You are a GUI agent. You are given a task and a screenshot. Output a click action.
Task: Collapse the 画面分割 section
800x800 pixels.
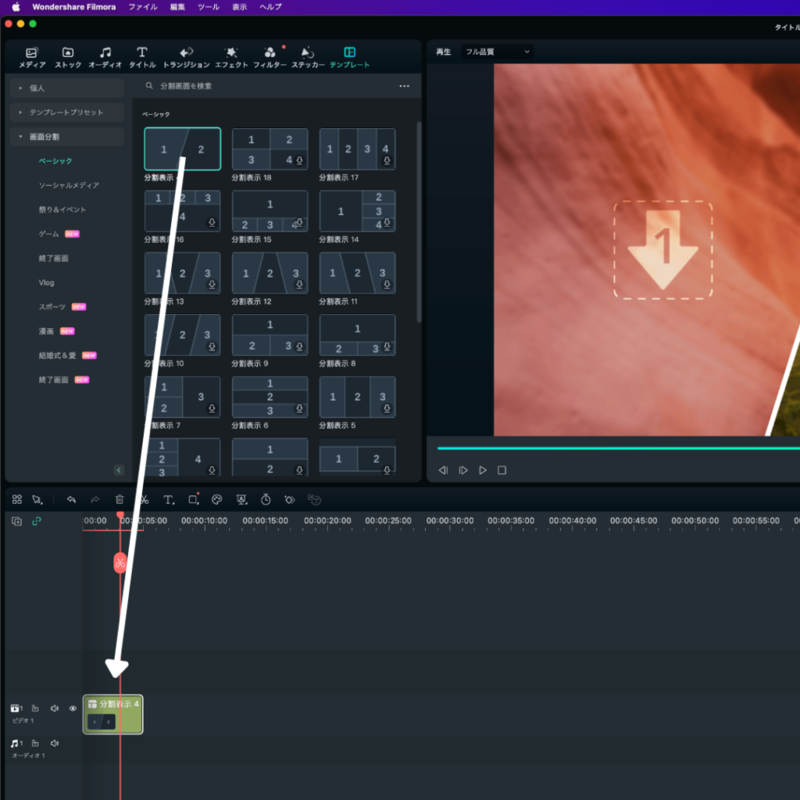click(x=67, y=137)
